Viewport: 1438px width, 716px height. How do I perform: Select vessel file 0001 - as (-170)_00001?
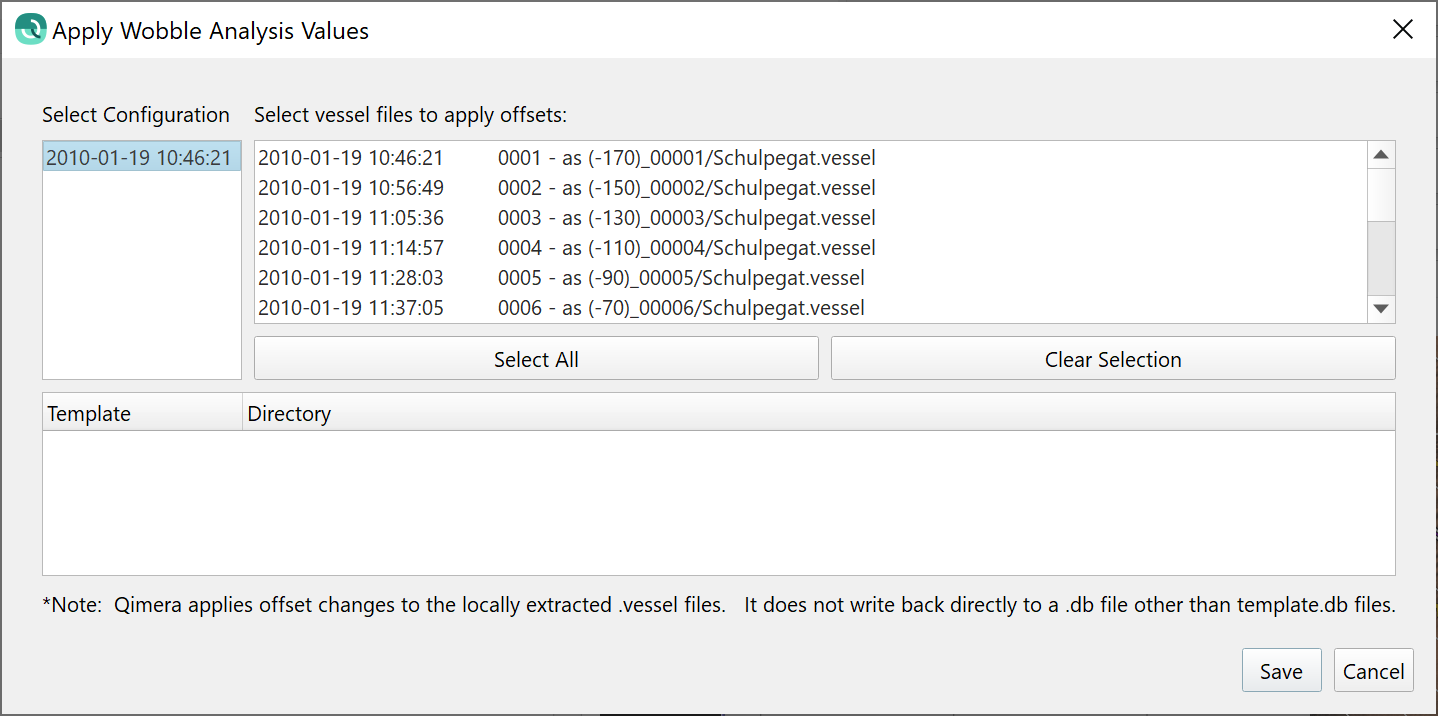coord(566,158)
